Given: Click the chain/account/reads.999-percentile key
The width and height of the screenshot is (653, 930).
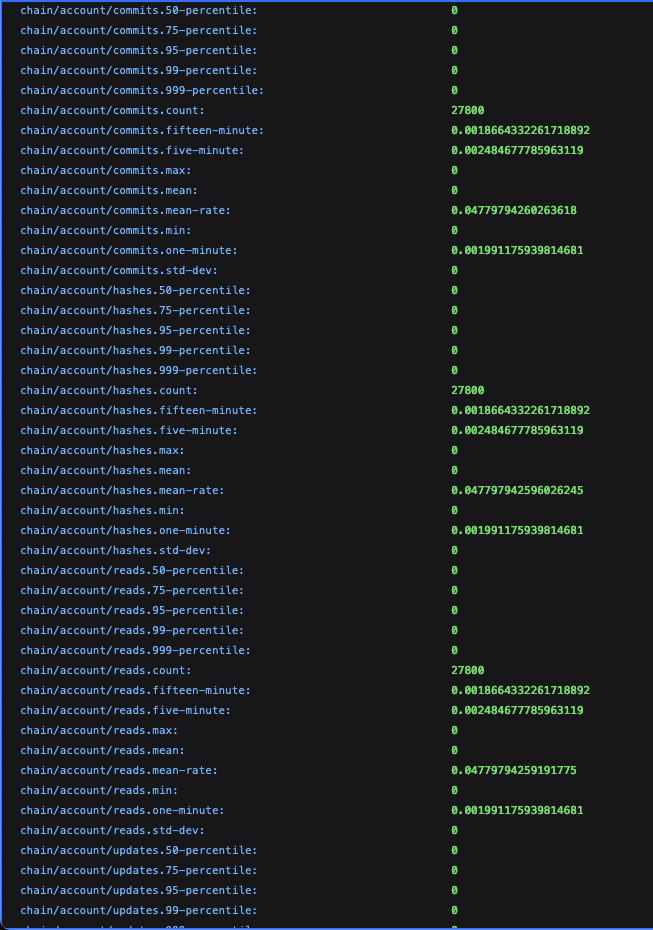Looking at the screenshot, I should click(x=135, y=650).
